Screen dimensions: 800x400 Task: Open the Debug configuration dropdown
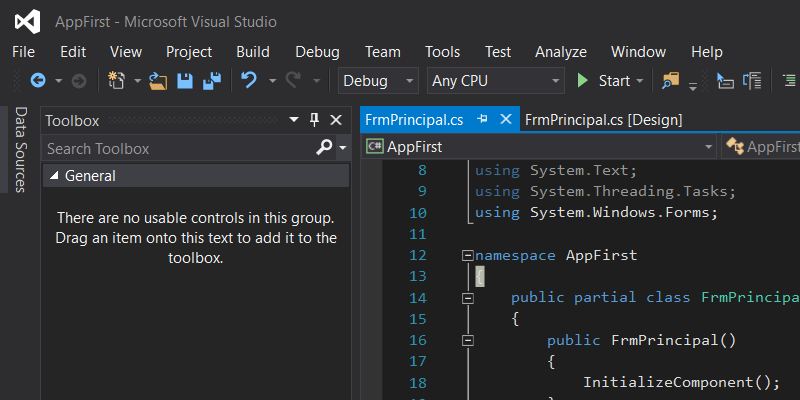379,81
